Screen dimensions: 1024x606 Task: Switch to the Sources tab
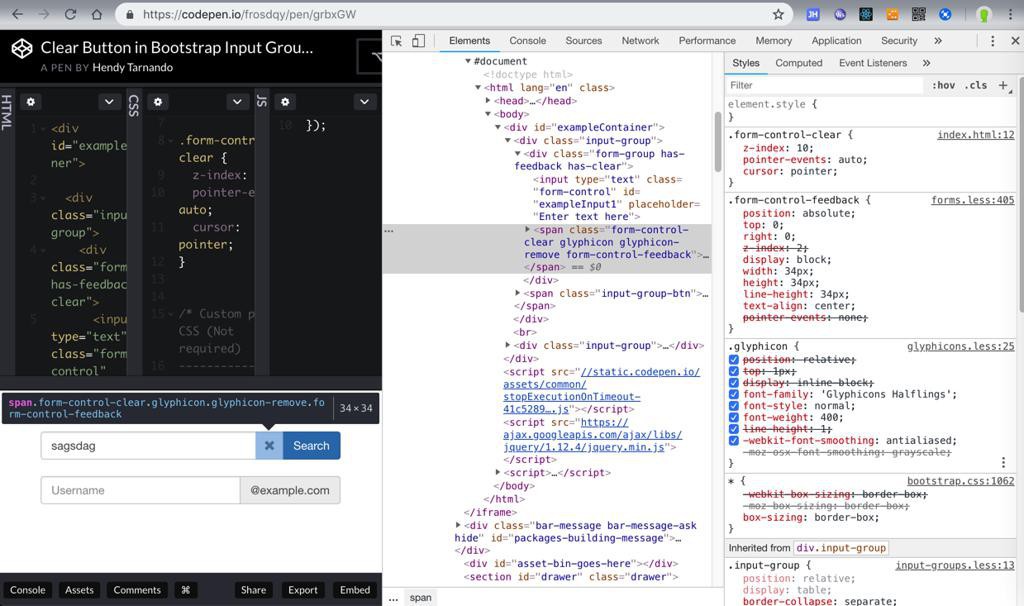click(x=583, y=40)
